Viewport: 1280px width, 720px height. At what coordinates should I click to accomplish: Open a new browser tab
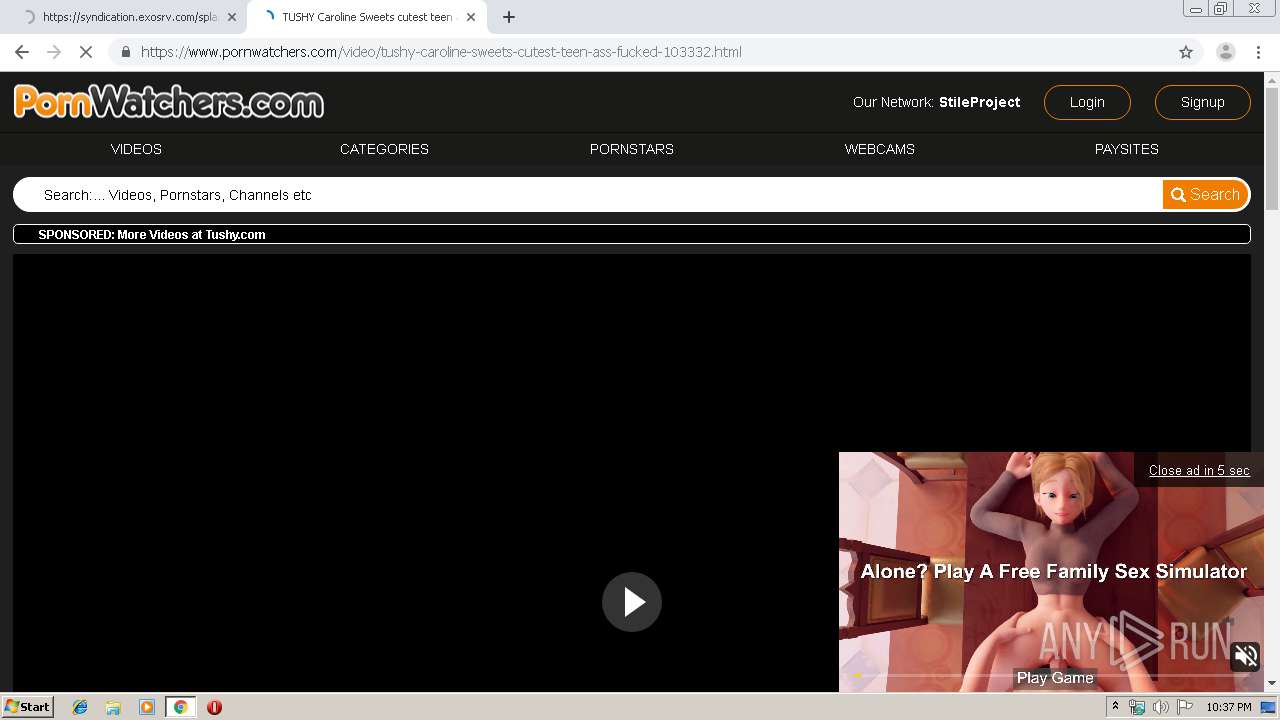[509, 17]
